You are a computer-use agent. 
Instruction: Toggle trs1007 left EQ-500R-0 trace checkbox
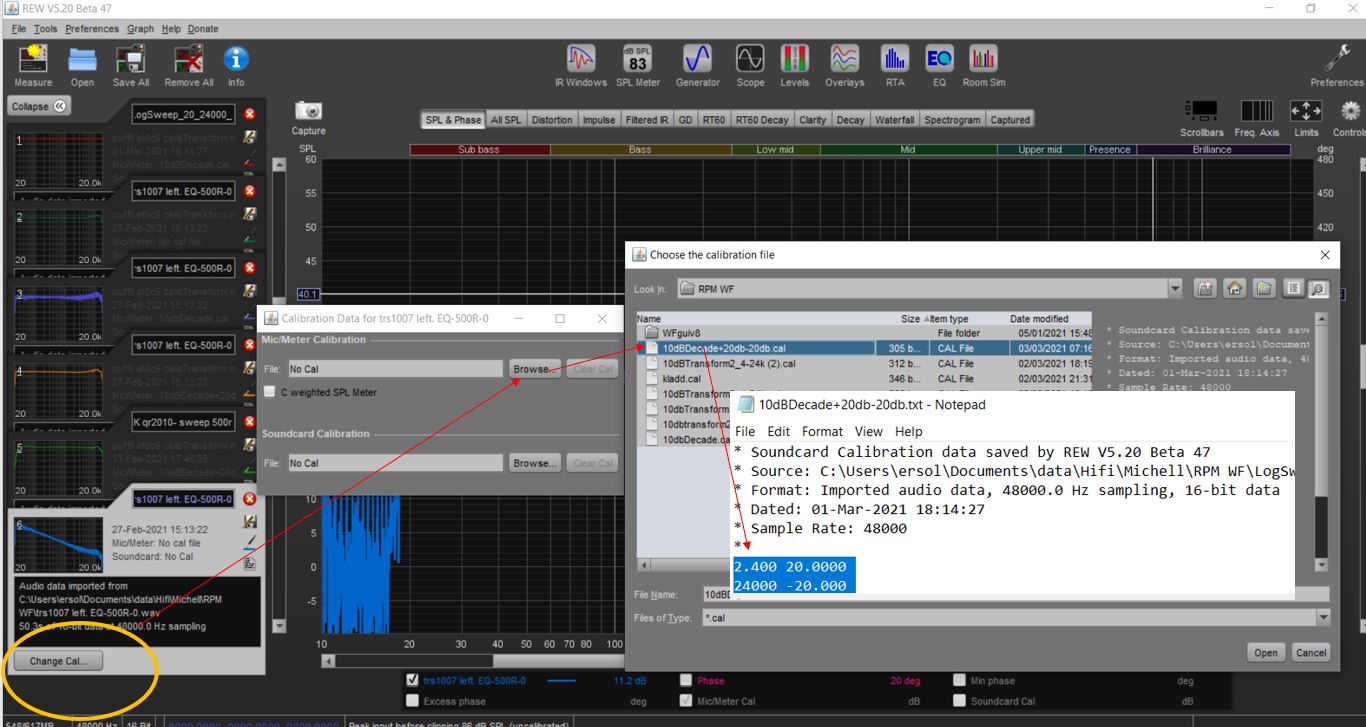tap(412, 680)
